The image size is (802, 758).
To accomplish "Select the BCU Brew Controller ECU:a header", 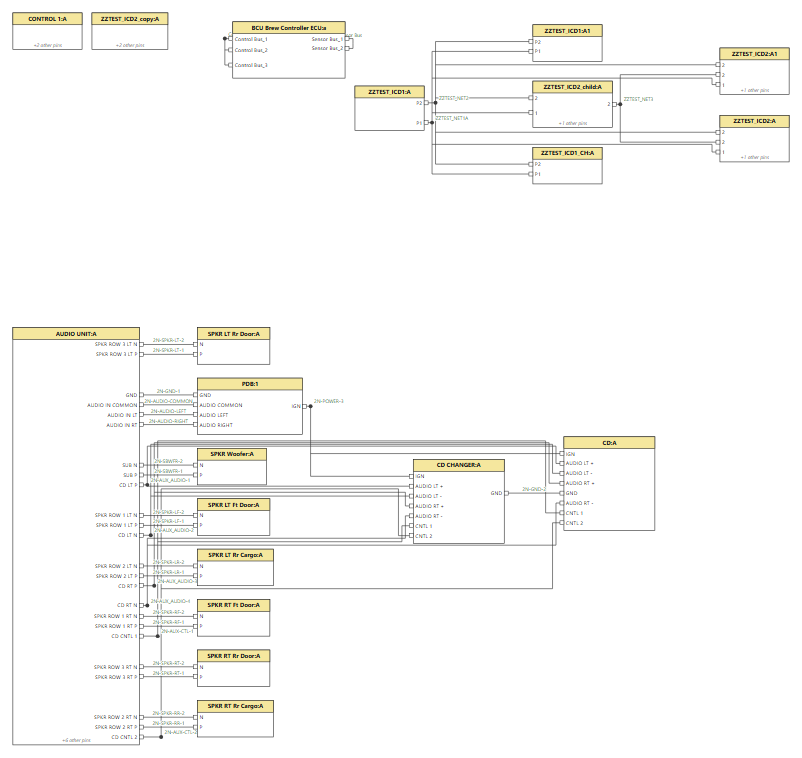I will tap(288, 28).
